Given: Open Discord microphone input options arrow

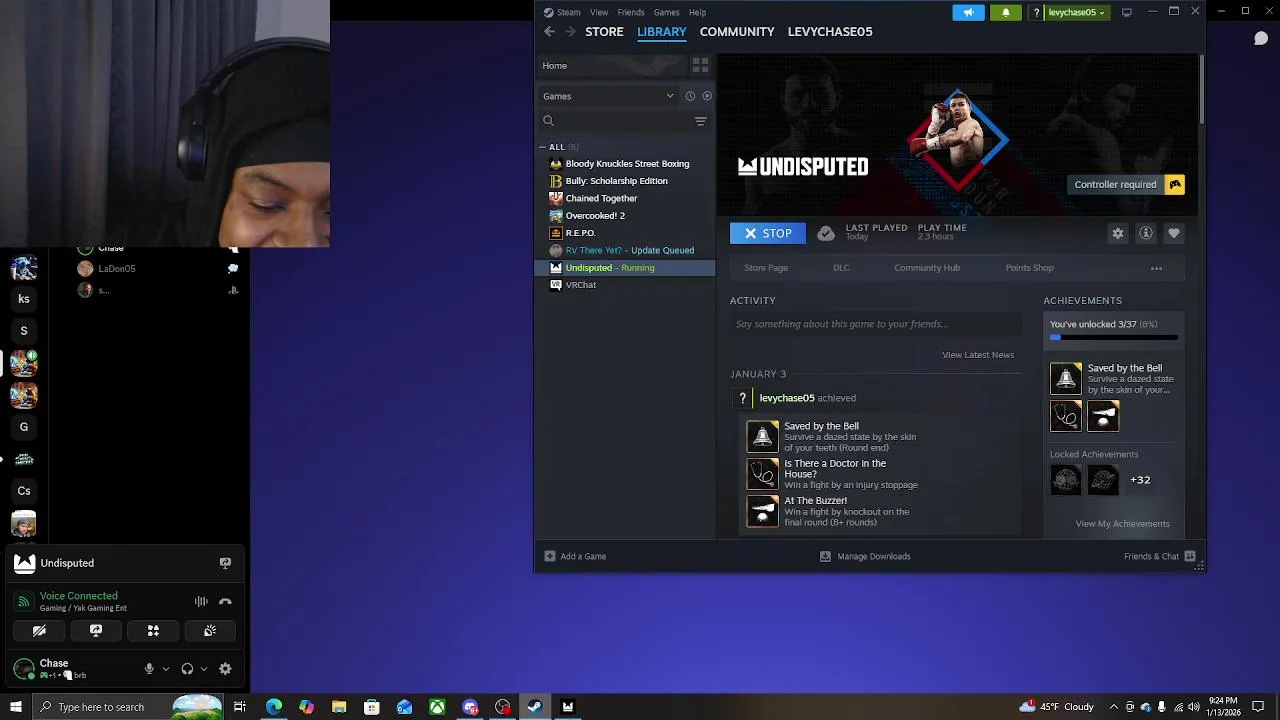Looking at the screenshot, I should [166, 669].
